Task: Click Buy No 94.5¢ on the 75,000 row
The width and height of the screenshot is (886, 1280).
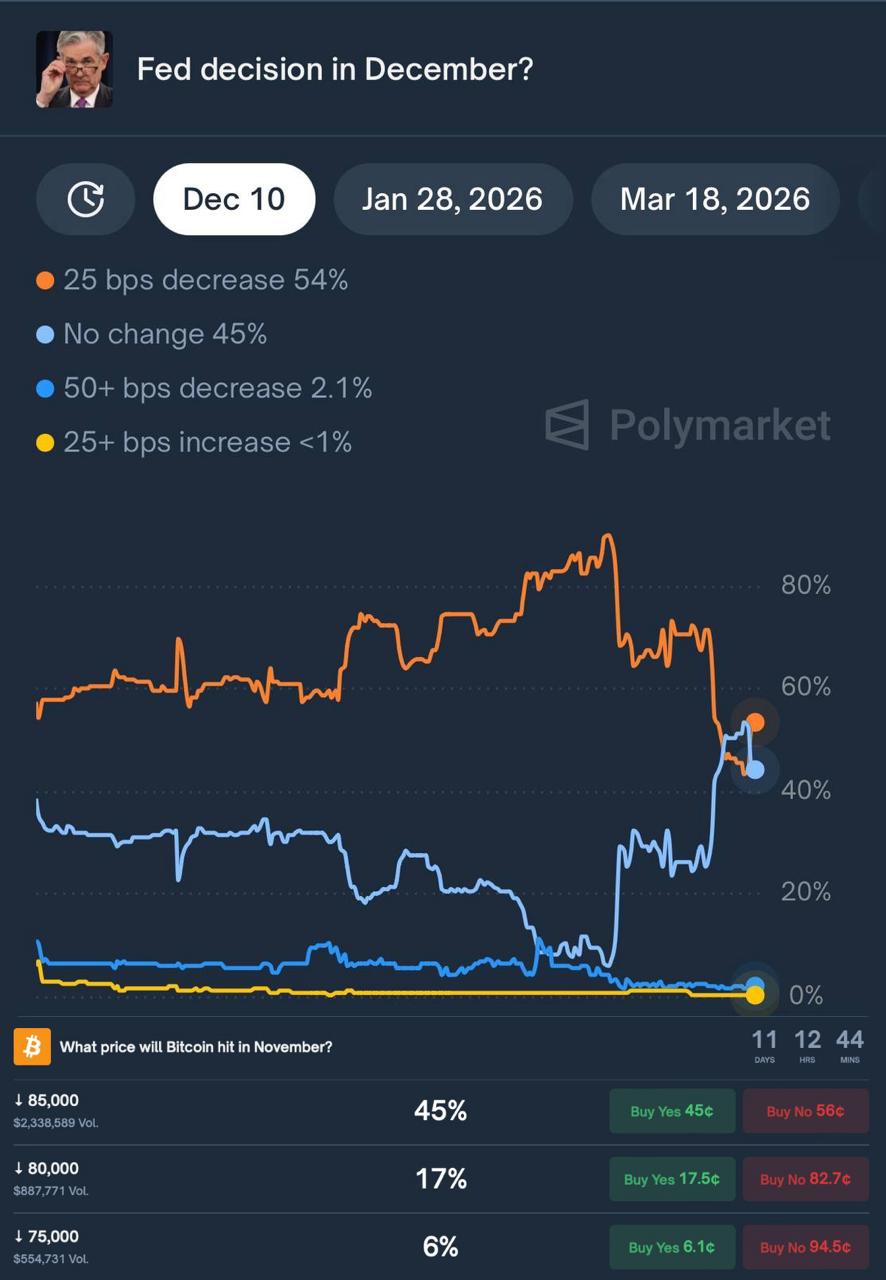Action: click(805, 1247)
